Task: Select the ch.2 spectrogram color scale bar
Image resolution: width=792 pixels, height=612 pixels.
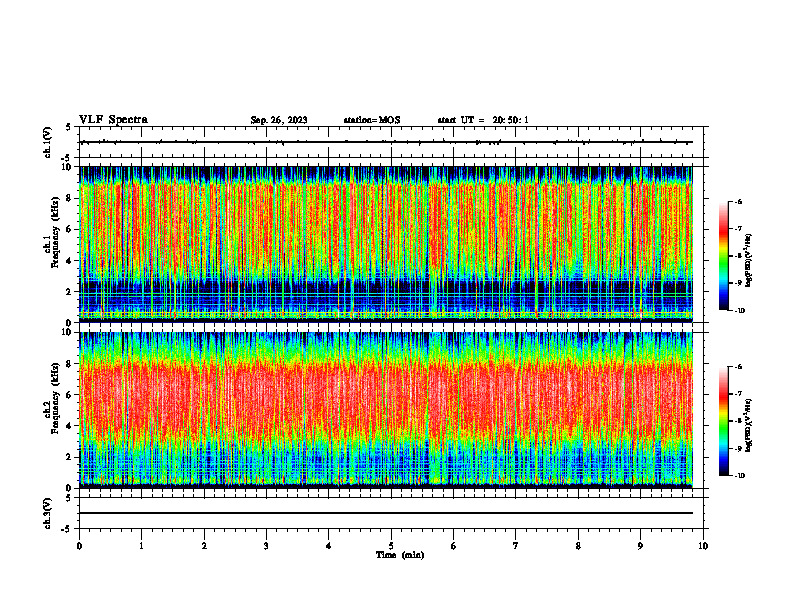Action: tap(723, 421)
